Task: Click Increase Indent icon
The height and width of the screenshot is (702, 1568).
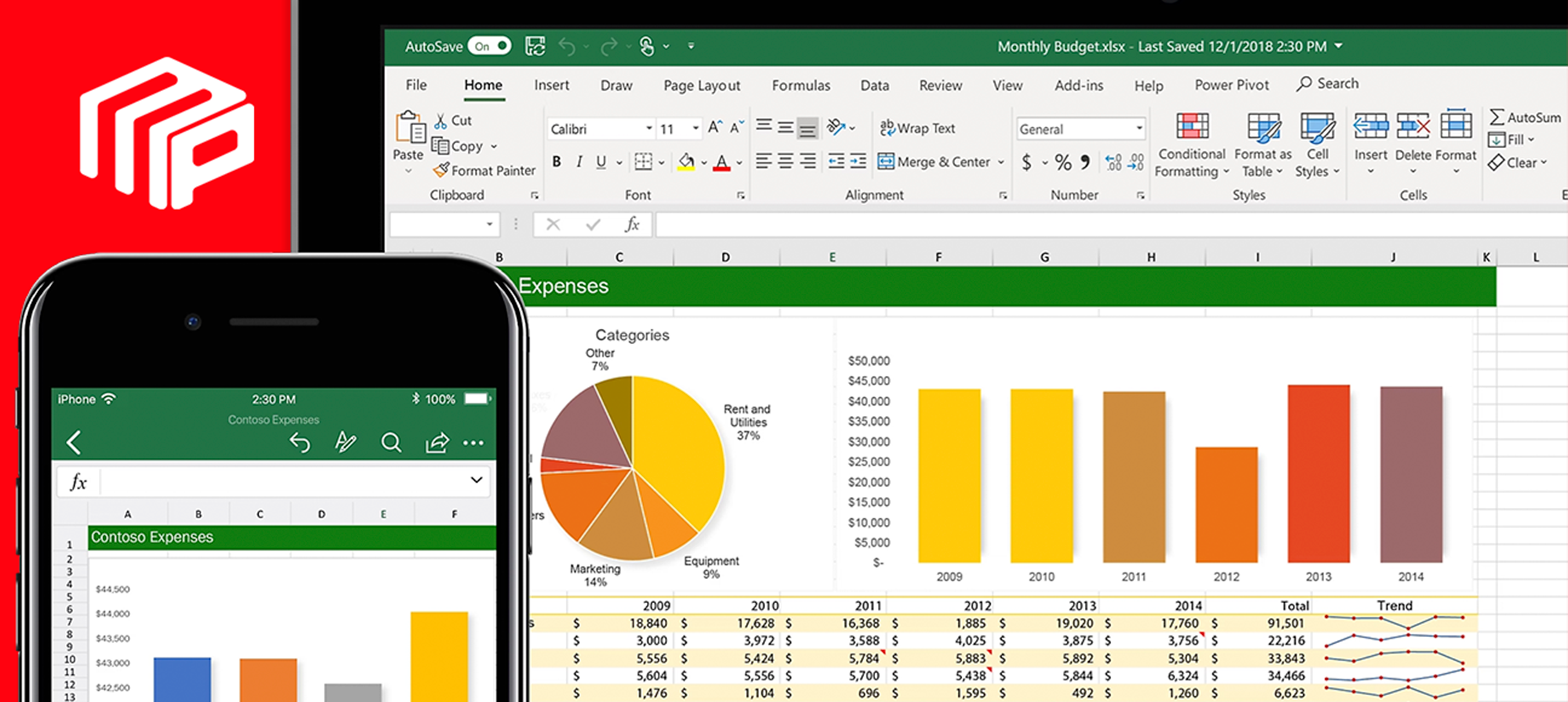Action: pyautogui.click(x=858, y=161)
